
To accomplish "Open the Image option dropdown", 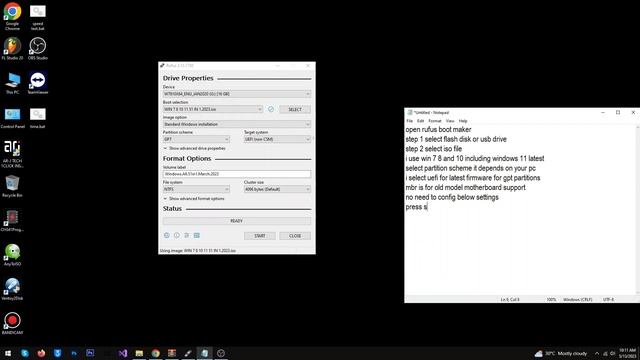I will click(x=237, y=124).
